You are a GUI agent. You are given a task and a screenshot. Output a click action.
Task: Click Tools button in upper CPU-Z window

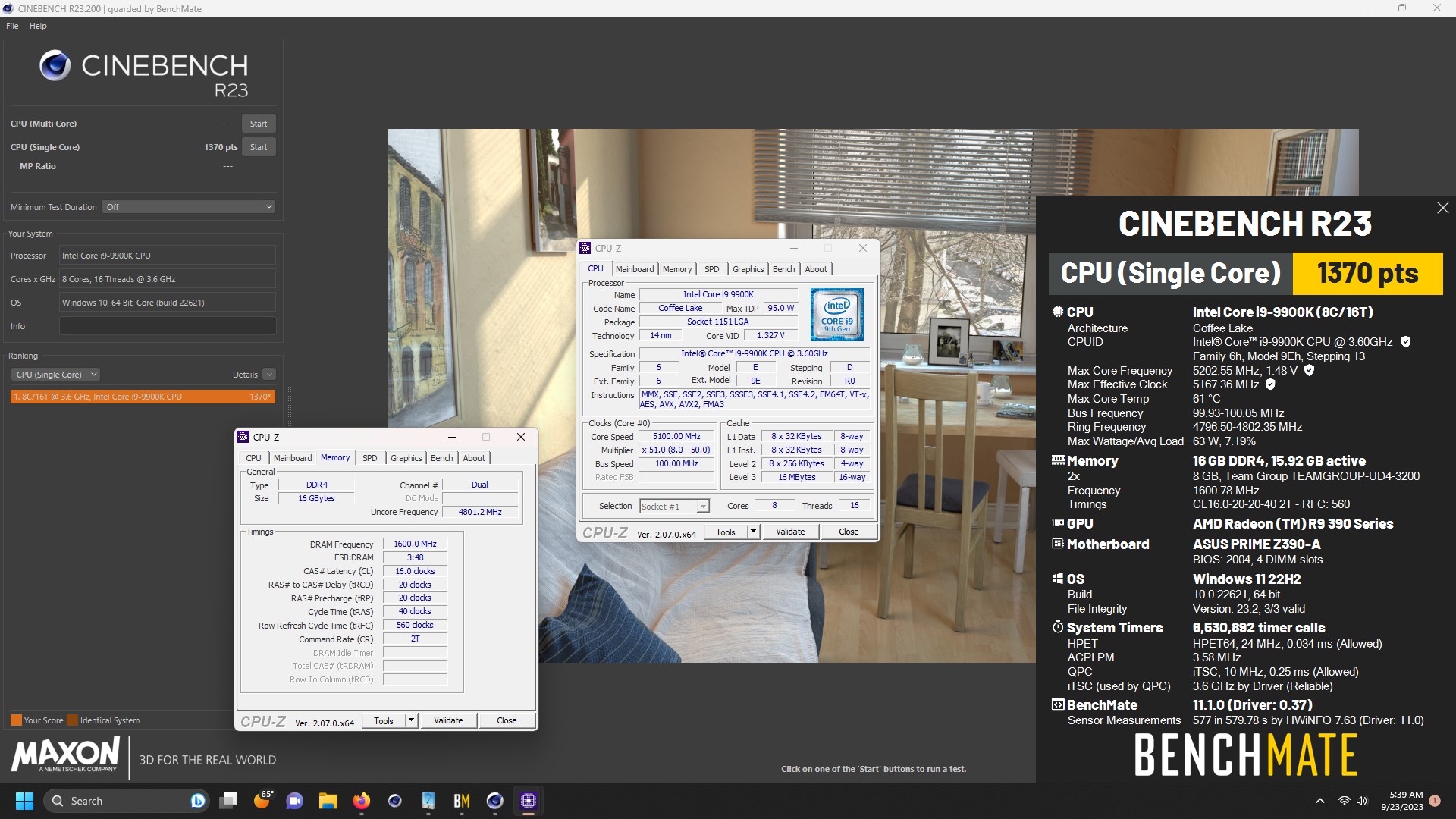pyautogui.click(x=726, y=532)
